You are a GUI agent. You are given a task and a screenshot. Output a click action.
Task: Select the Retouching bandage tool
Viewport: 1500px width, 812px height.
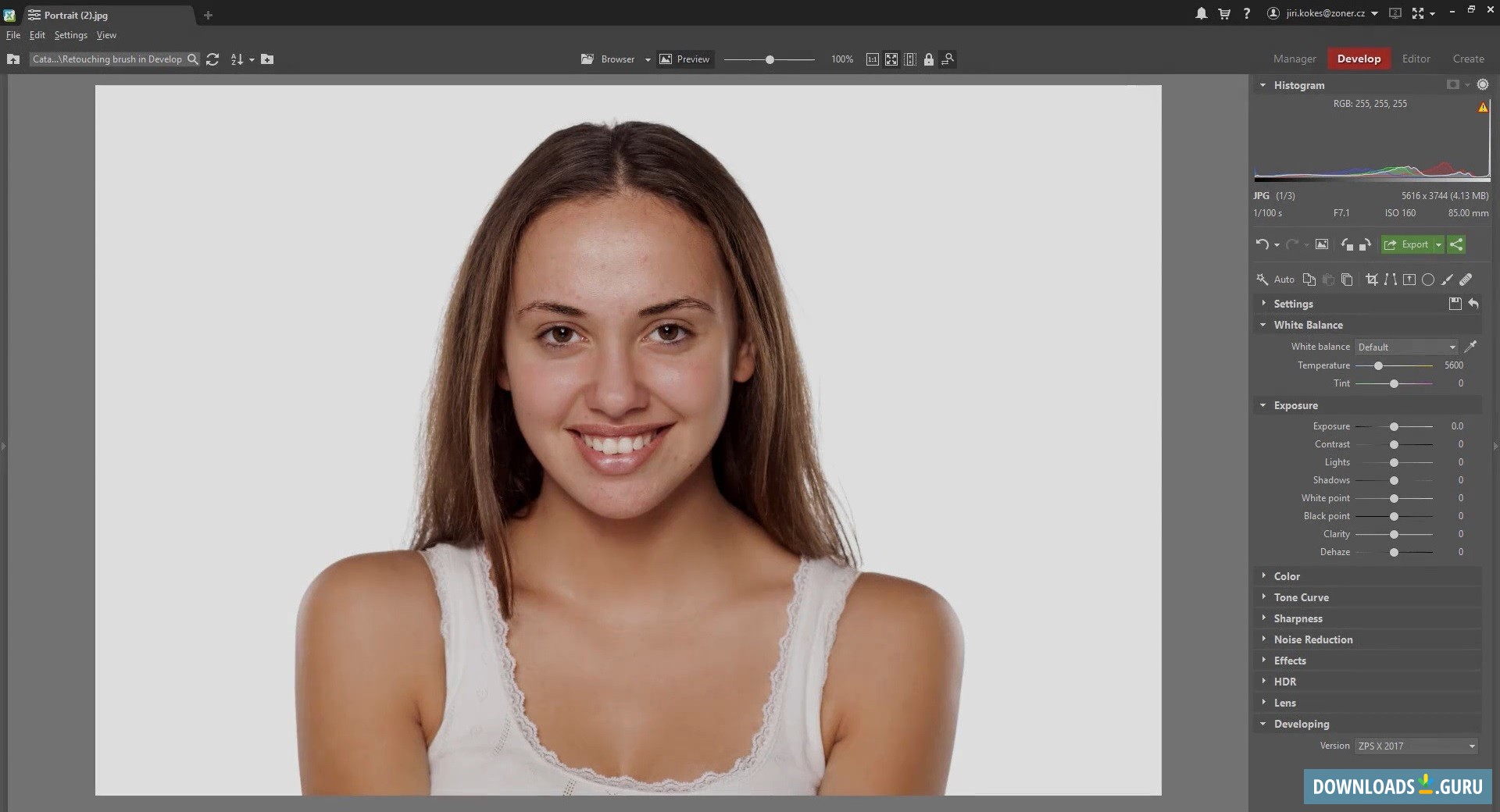(1466, 280)
